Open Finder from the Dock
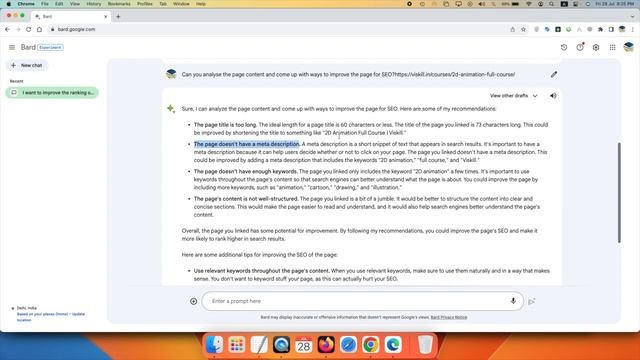This screenshot has width=640, height=360. (x=214, y=344)
